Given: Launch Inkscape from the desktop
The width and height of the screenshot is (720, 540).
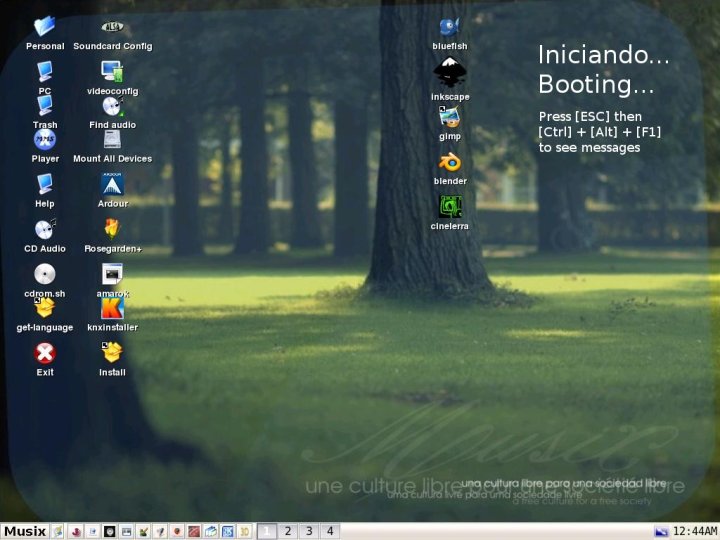Looking at the screenshot, I should coord(450,72).
